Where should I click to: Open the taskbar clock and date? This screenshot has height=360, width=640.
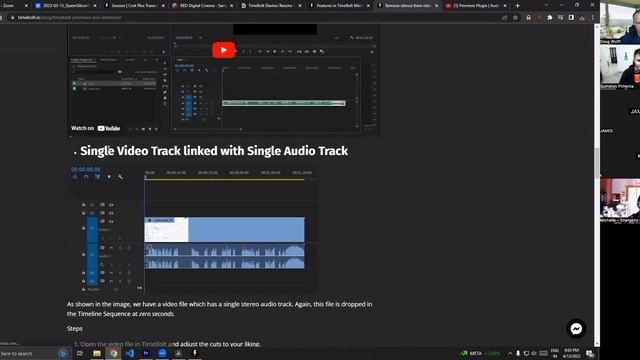571,353
